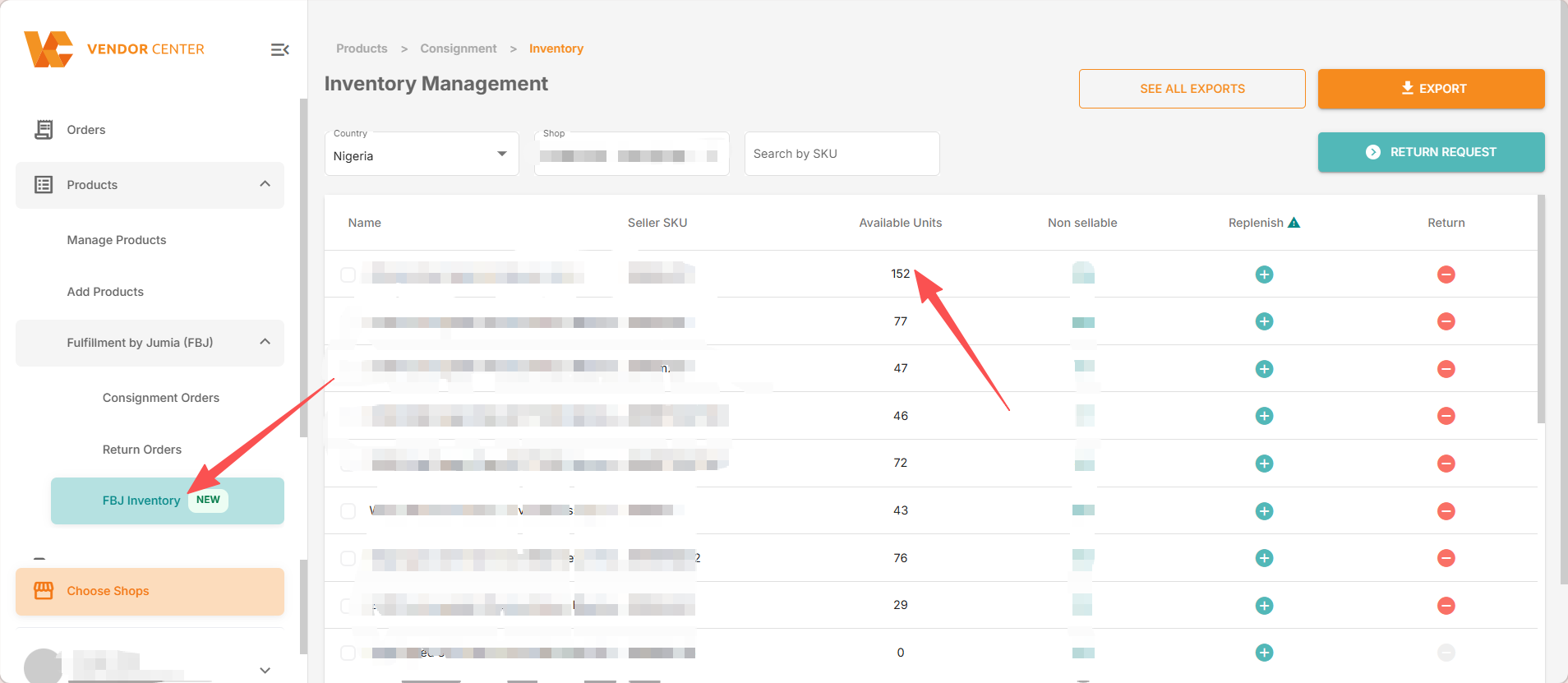The image size is (1568, 683).
Task: Click the RETURN REQUEST button
Action: (x=1431, y=152)
